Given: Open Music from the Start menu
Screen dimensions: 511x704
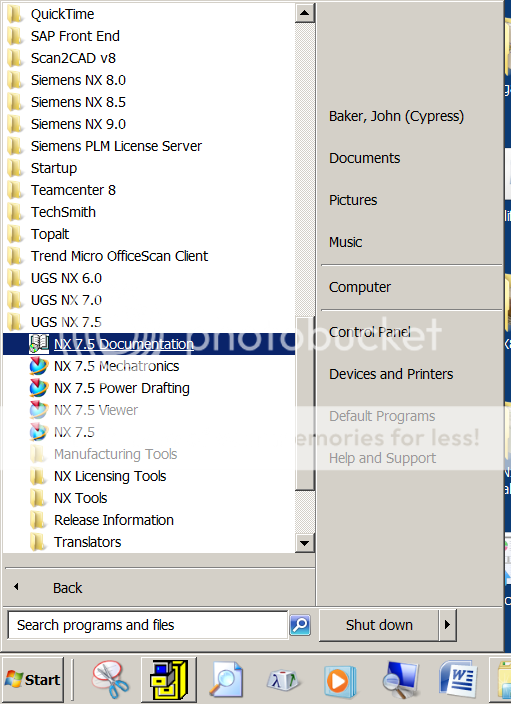Looking at the screenshot, I should [x=345, y=242].
